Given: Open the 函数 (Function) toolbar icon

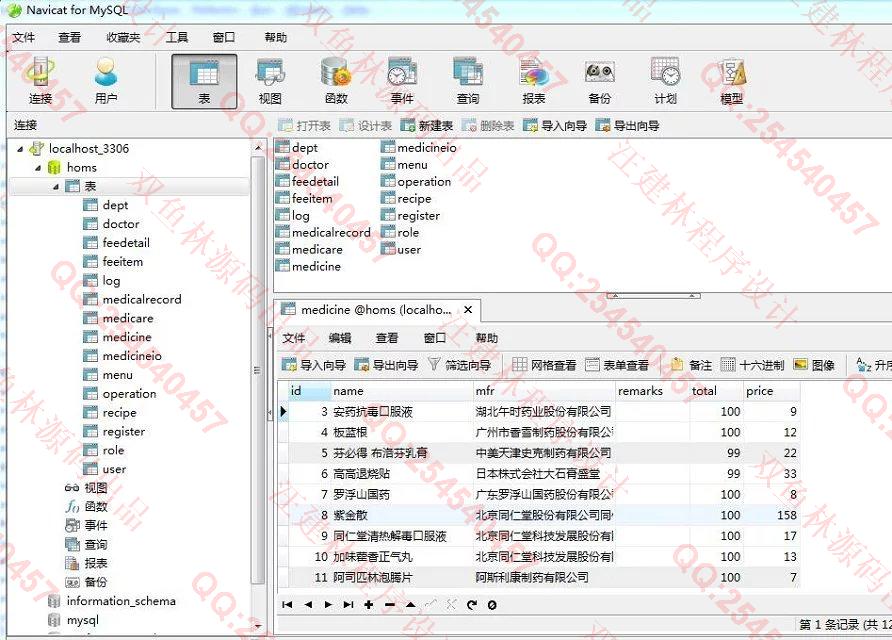Looking at the screenshot, I should click(x=336, y=81).
